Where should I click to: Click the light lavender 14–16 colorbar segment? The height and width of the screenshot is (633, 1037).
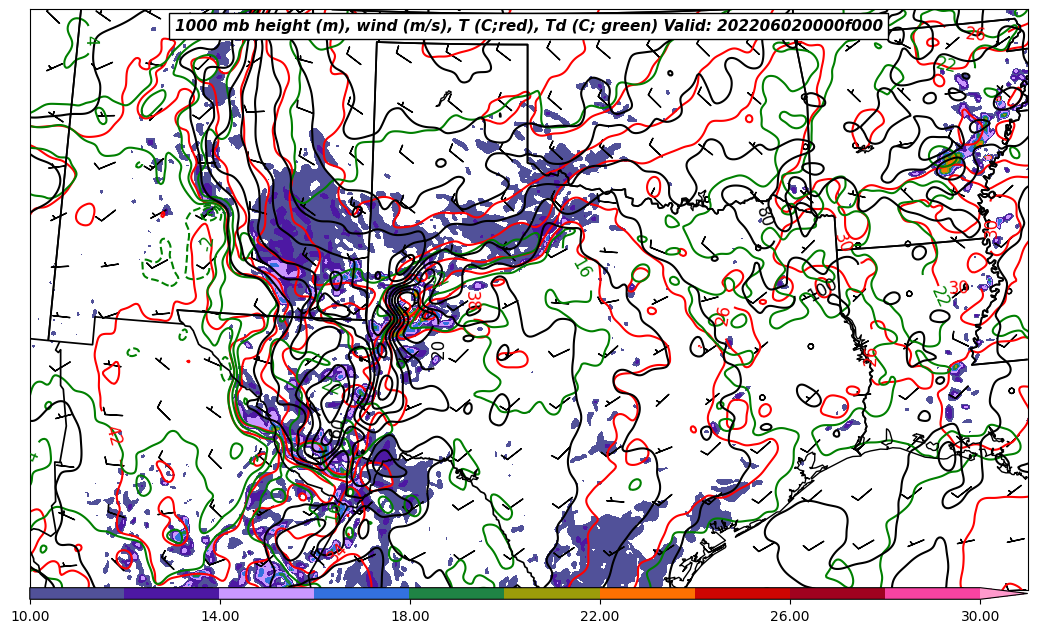pos(267,593)
